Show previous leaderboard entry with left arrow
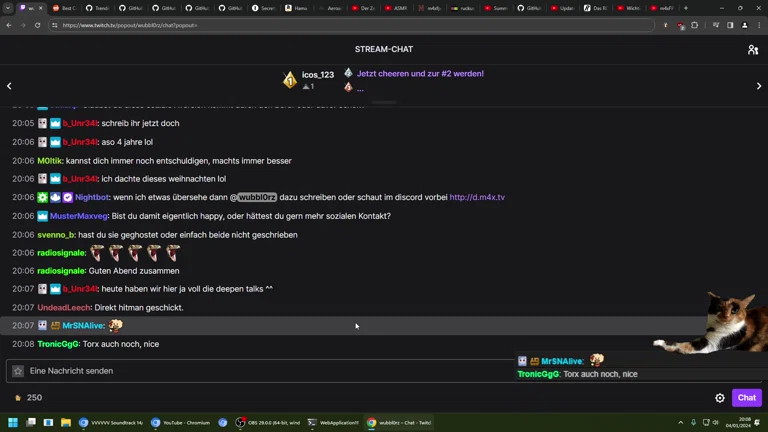Viewport: 768px width, 432px height. coord(9,86)
